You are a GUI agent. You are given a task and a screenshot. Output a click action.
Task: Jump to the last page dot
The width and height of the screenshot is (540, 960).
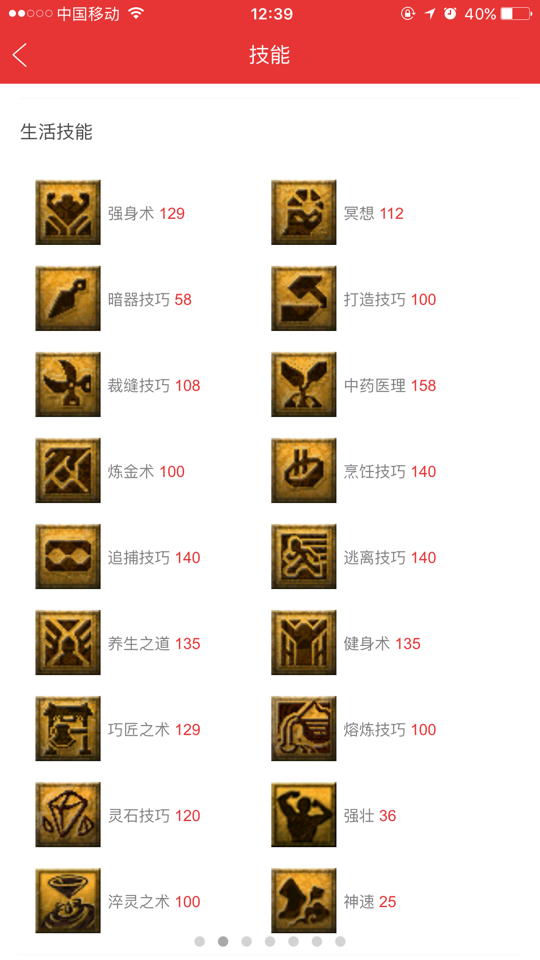point(340,941)
